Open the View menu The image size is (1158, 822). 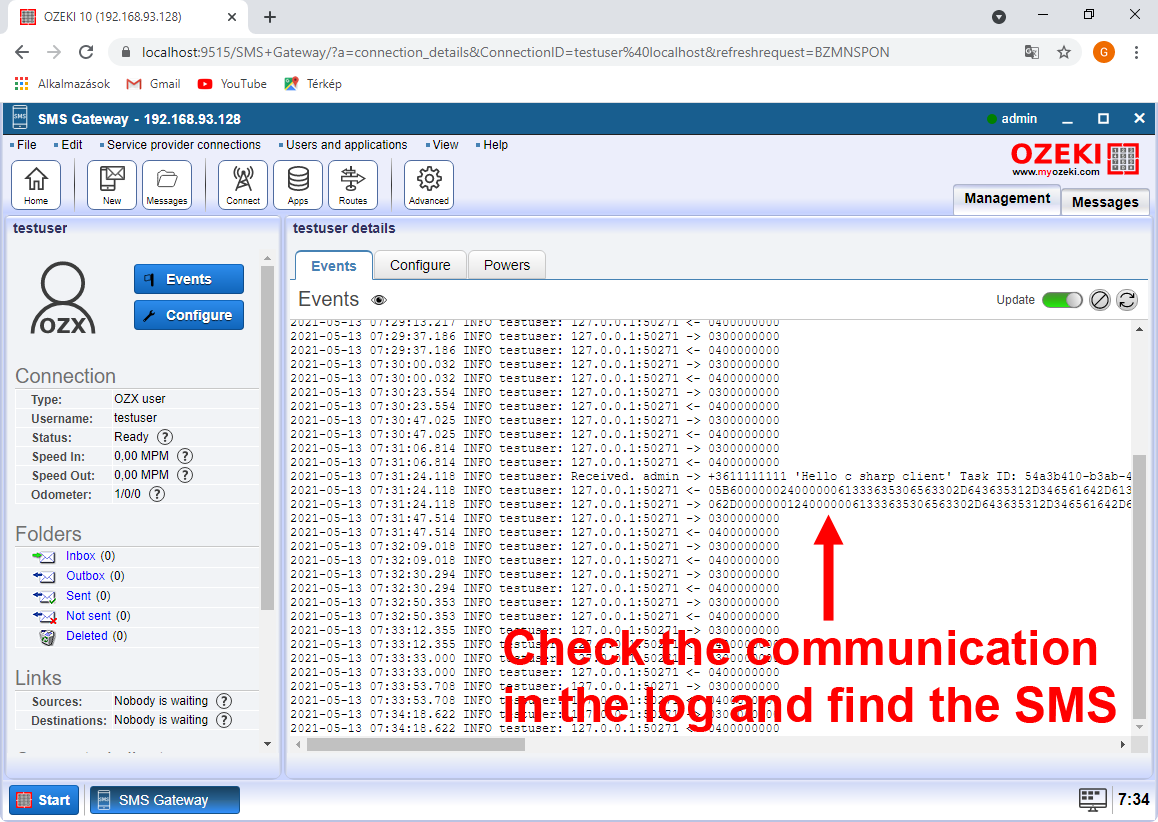[445, 145]
